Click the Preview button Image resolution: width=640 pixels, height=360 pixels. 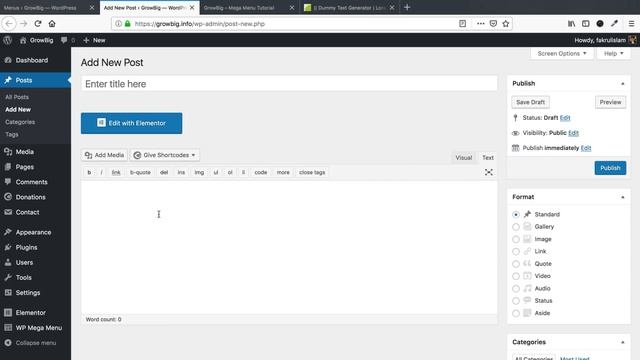(610, 102)
